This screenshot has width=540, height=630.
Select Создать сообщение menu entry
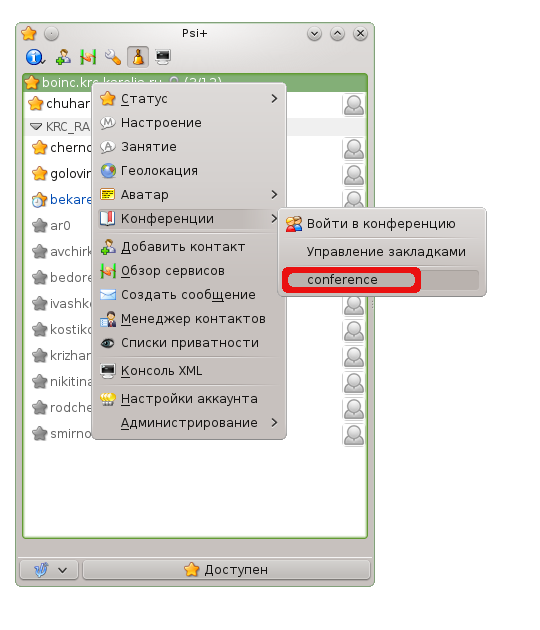189,295
